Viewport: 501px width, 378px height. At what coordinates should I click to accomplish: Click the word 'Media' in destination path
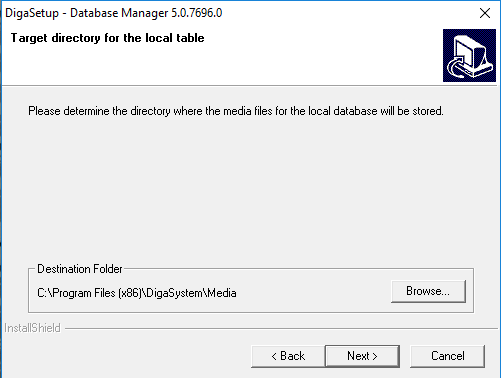point(222,293)
